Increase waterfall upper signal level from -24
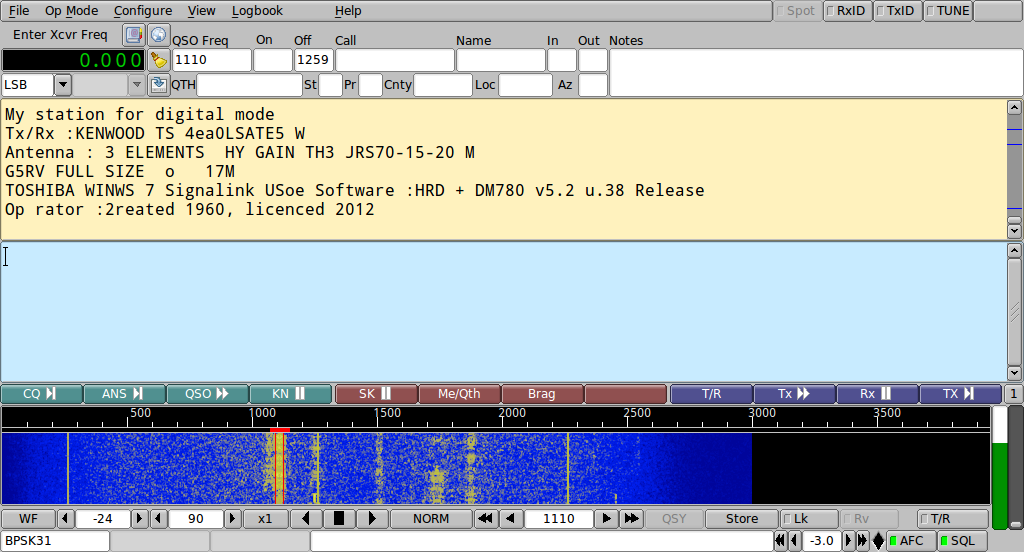The image size is (1024, 552). tap(139, 519)
